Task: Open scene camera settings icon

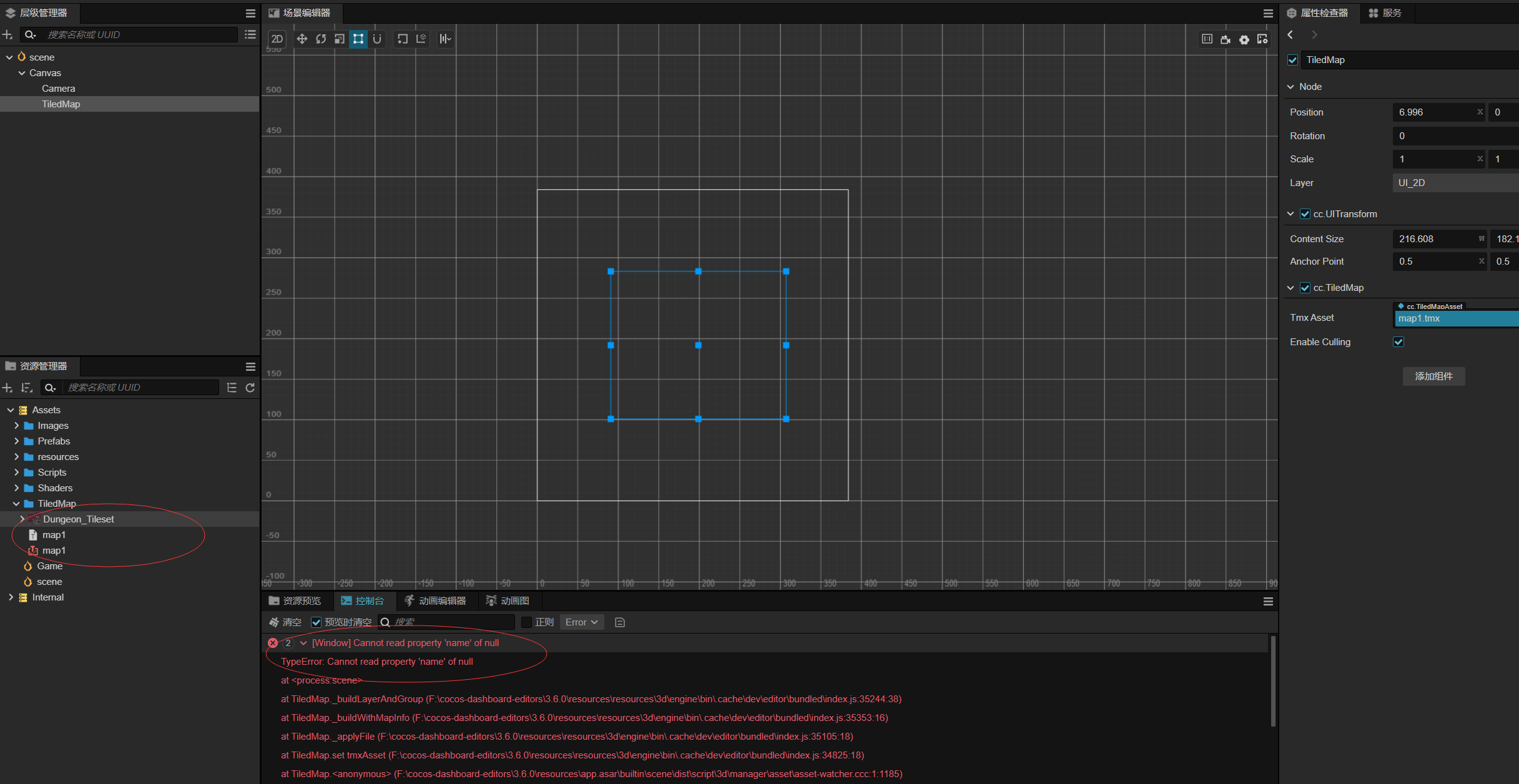Action: pyautogui.click(x=1226, y=39)
